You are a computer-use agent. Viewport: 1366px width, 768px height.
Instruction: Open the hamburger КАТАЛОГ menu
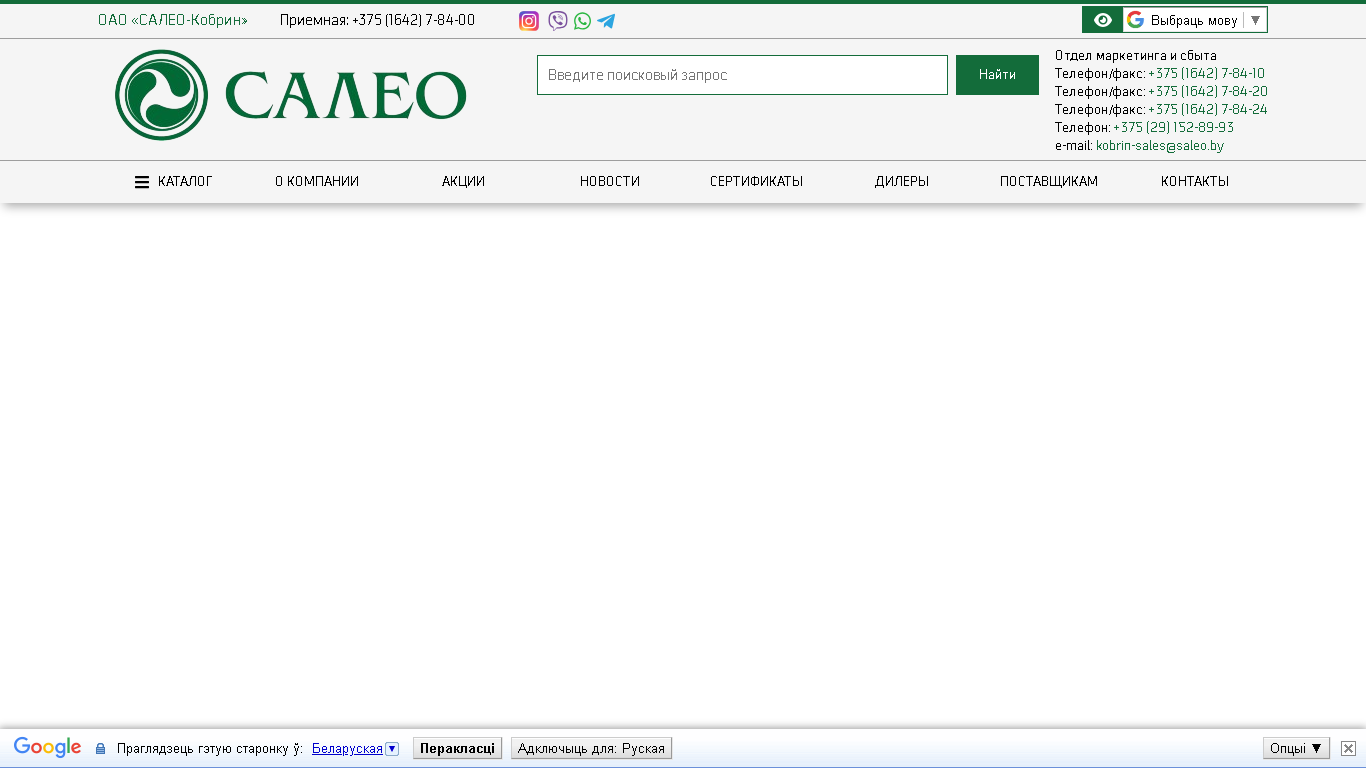[x=174, y=182]
